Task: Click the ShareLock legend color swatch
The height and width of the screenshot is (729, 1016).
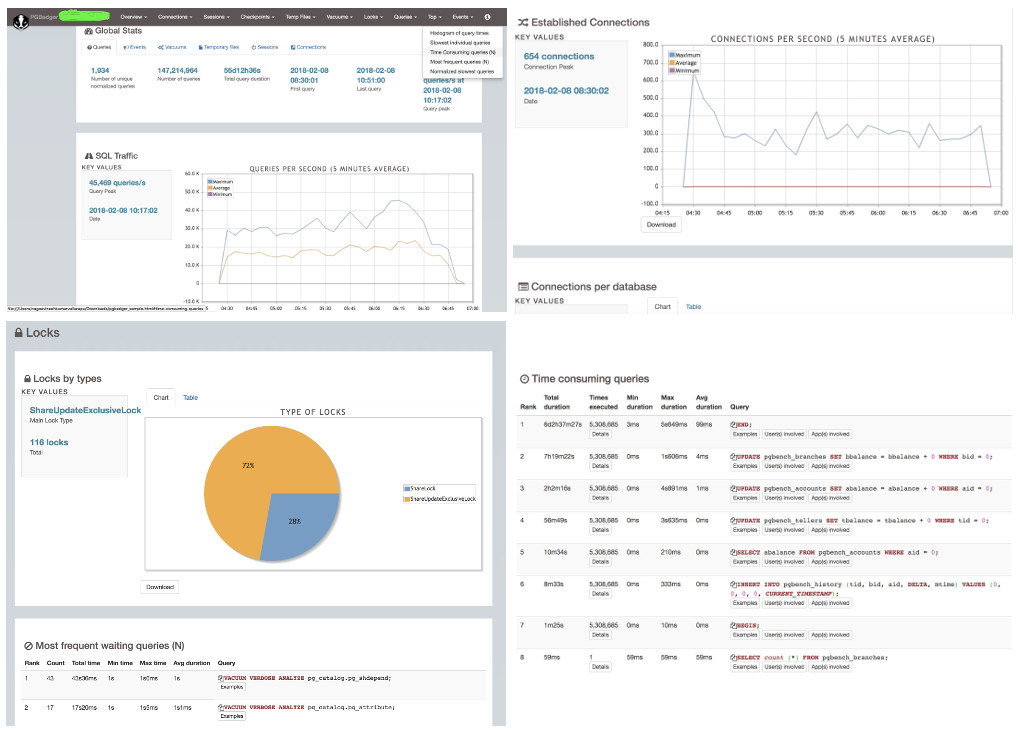Action: pos(407,488)
